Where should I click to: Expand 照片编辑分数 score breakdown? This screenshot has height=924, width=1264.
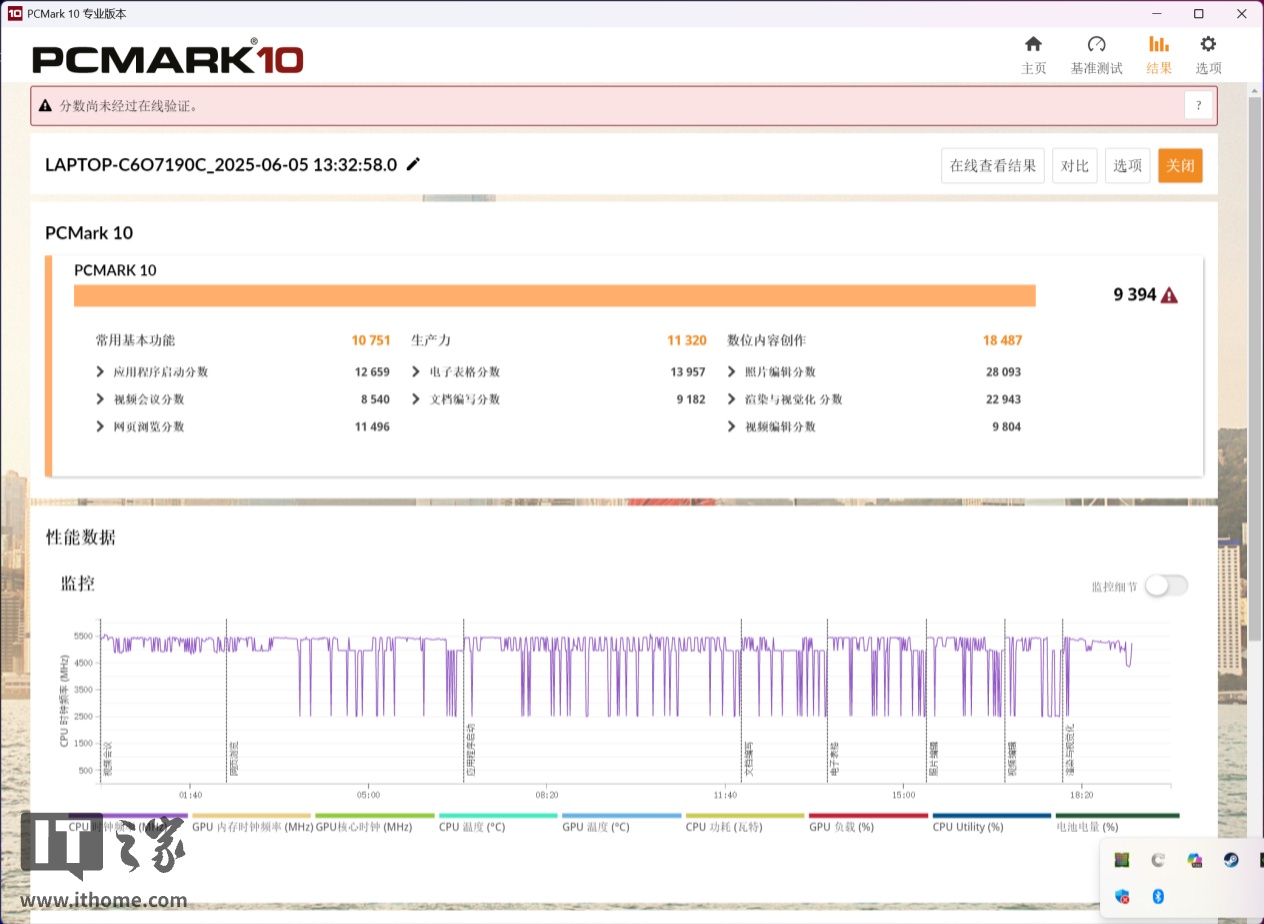(732, 372)
